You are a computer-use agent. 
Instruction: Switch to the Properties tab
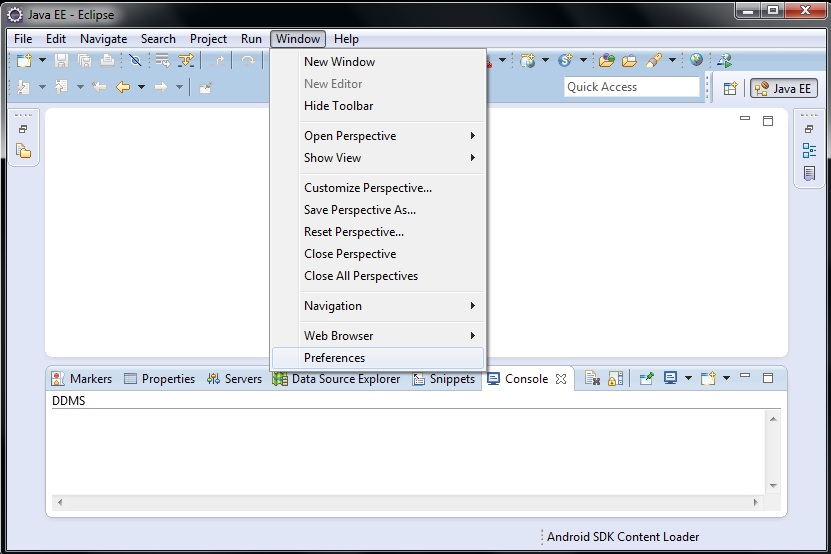pyautogui.click(x=159, y=379)
